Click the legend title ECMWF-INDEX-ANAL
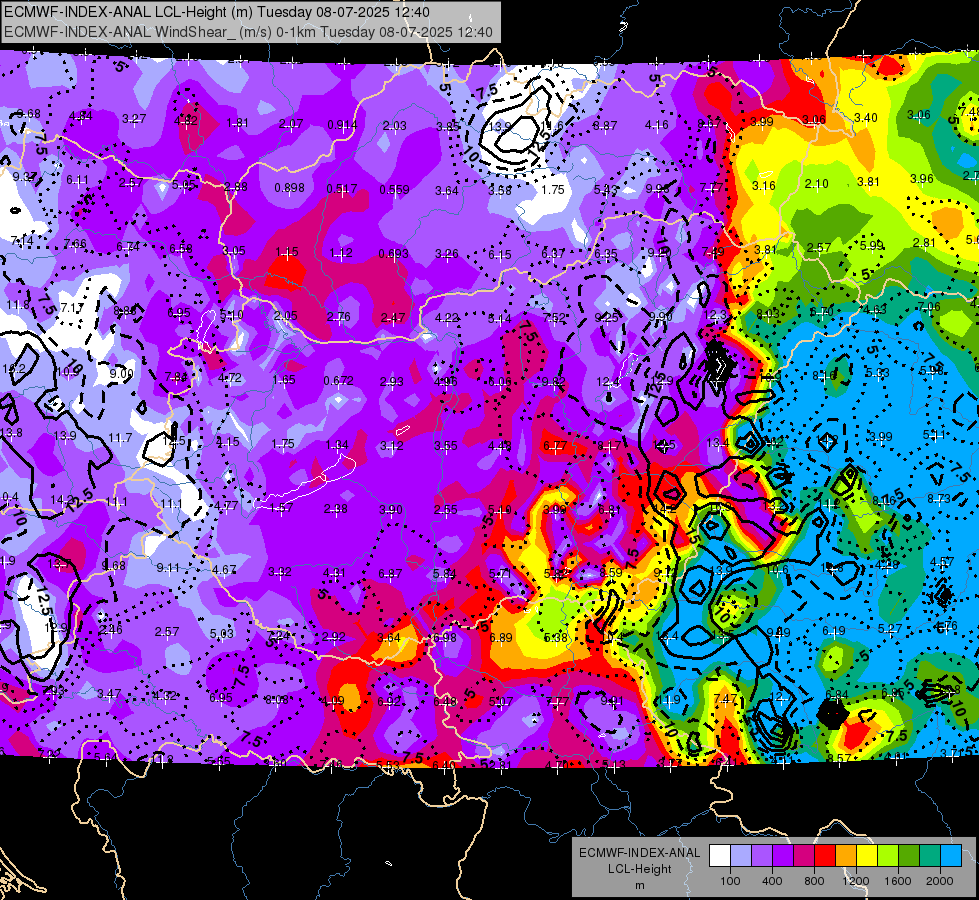The height and width of the screenshot is (900, 979). pos(640,853)
